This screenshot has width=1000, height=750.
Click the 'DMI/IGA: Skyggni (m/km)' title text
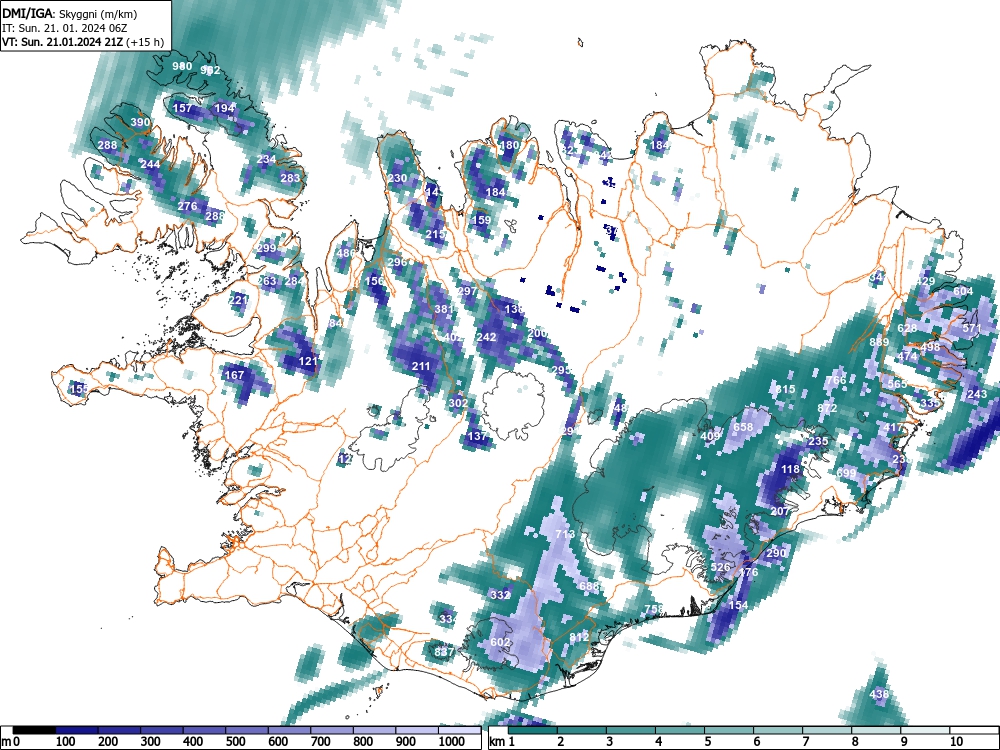(x=70, y=13)
